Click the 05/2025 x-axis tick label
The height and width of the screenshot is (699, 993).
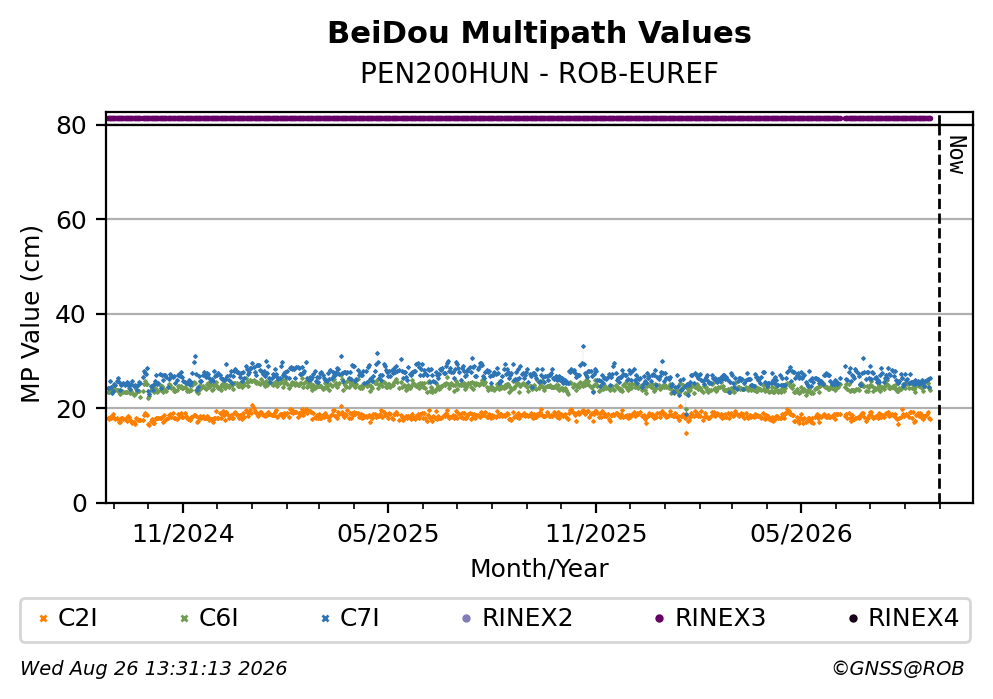(x=388, y=534)
